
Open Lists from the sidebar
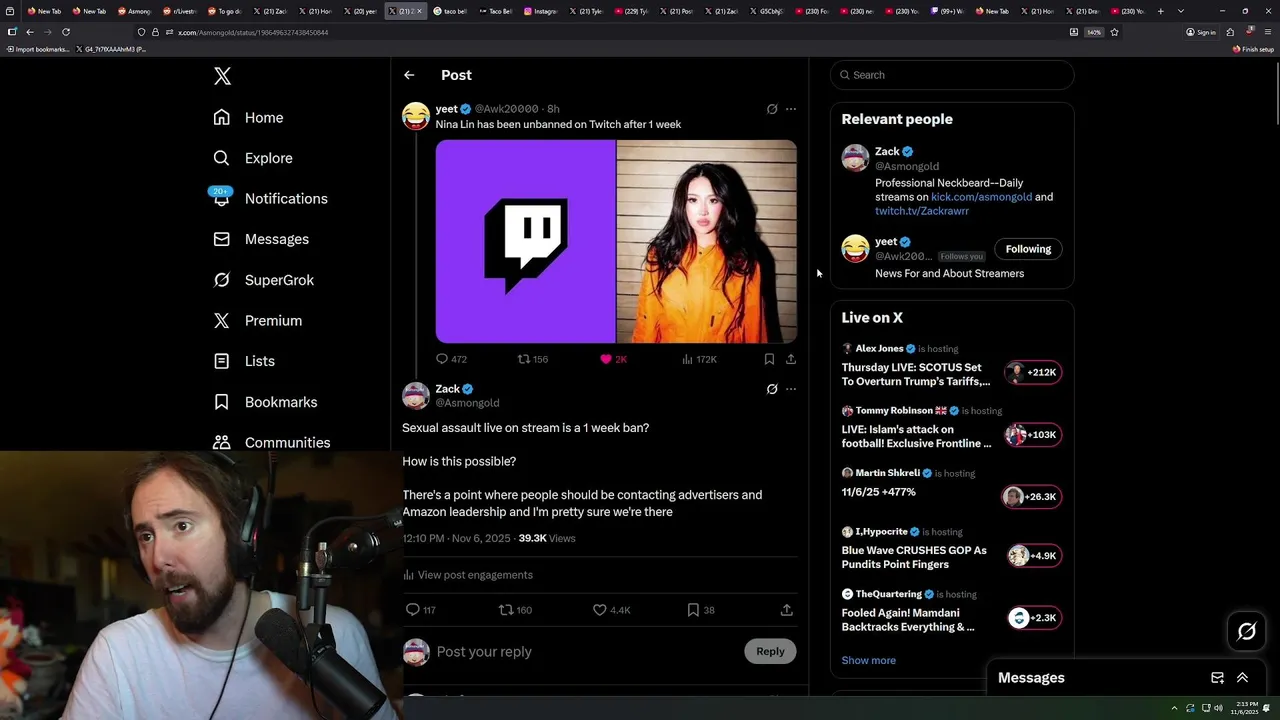point(244,361)
